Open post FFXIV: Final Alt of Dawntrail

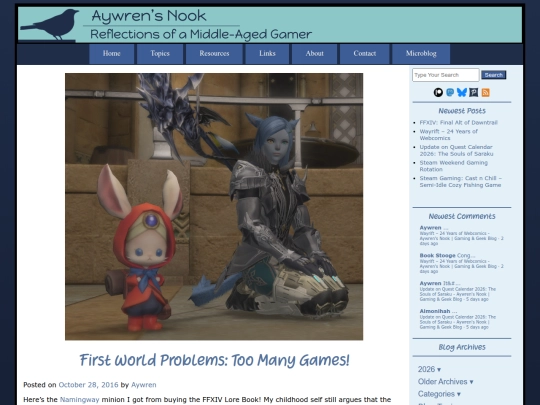point(458,122)
